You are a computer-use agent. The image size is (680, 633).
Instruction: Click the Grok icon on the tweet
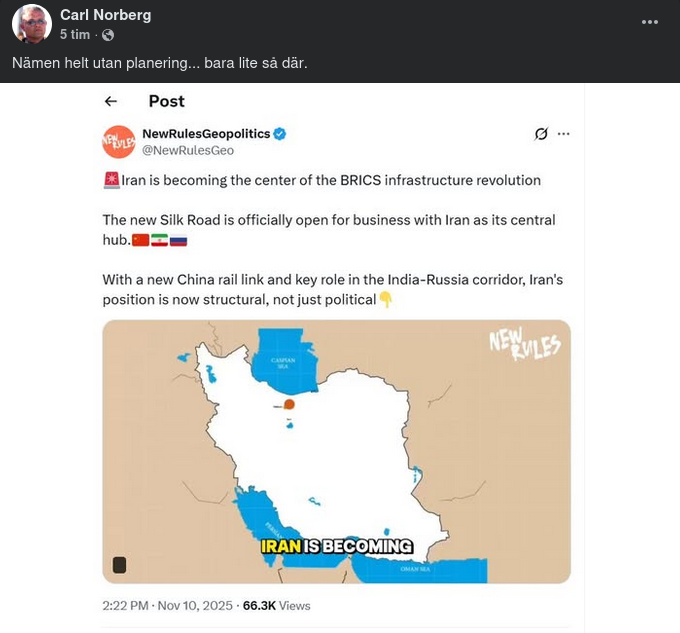click(541, 134)
